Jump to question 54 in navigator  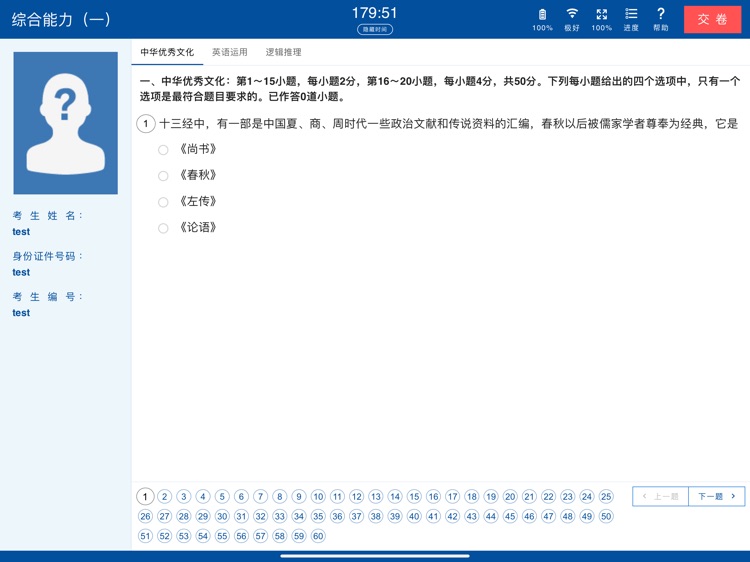[x=203, y=536]
